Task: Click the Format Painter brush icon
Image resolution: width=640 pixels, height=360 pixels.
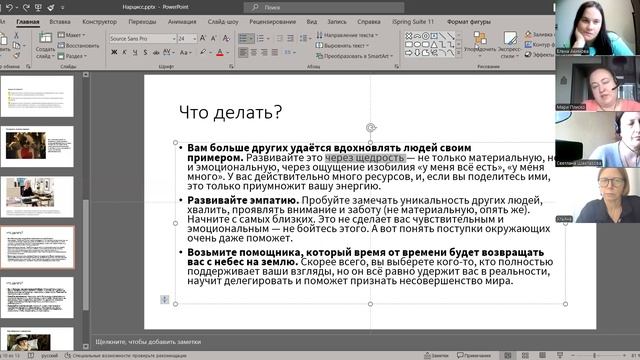Action: (x=16, y=55)
